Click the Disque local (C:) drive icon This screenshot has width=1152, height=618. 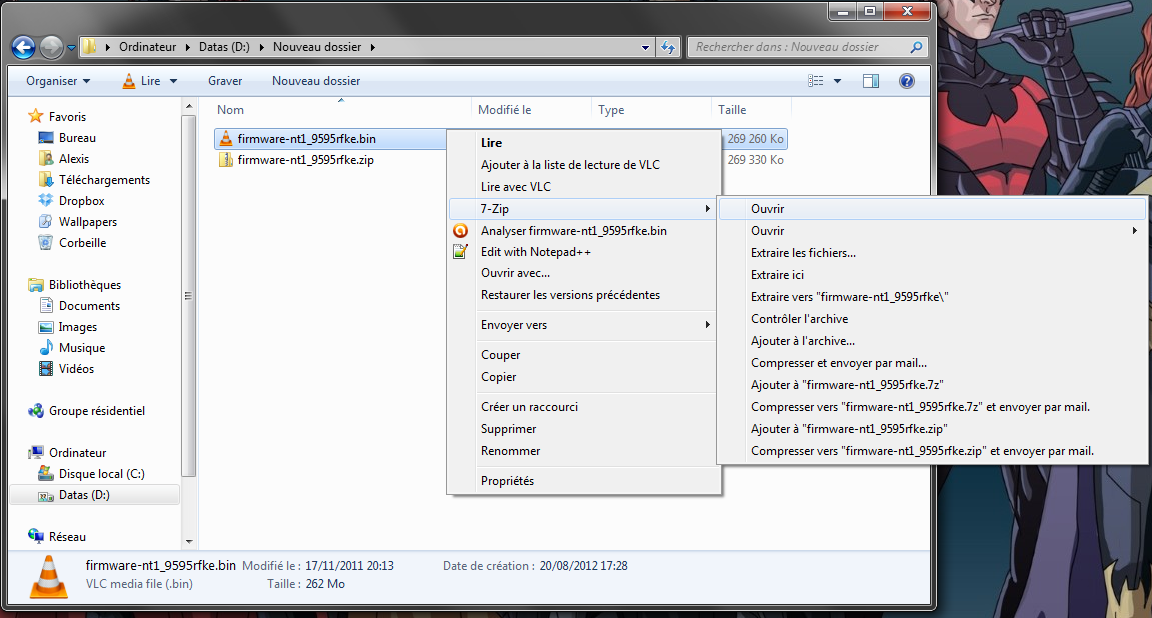[46, 474]
